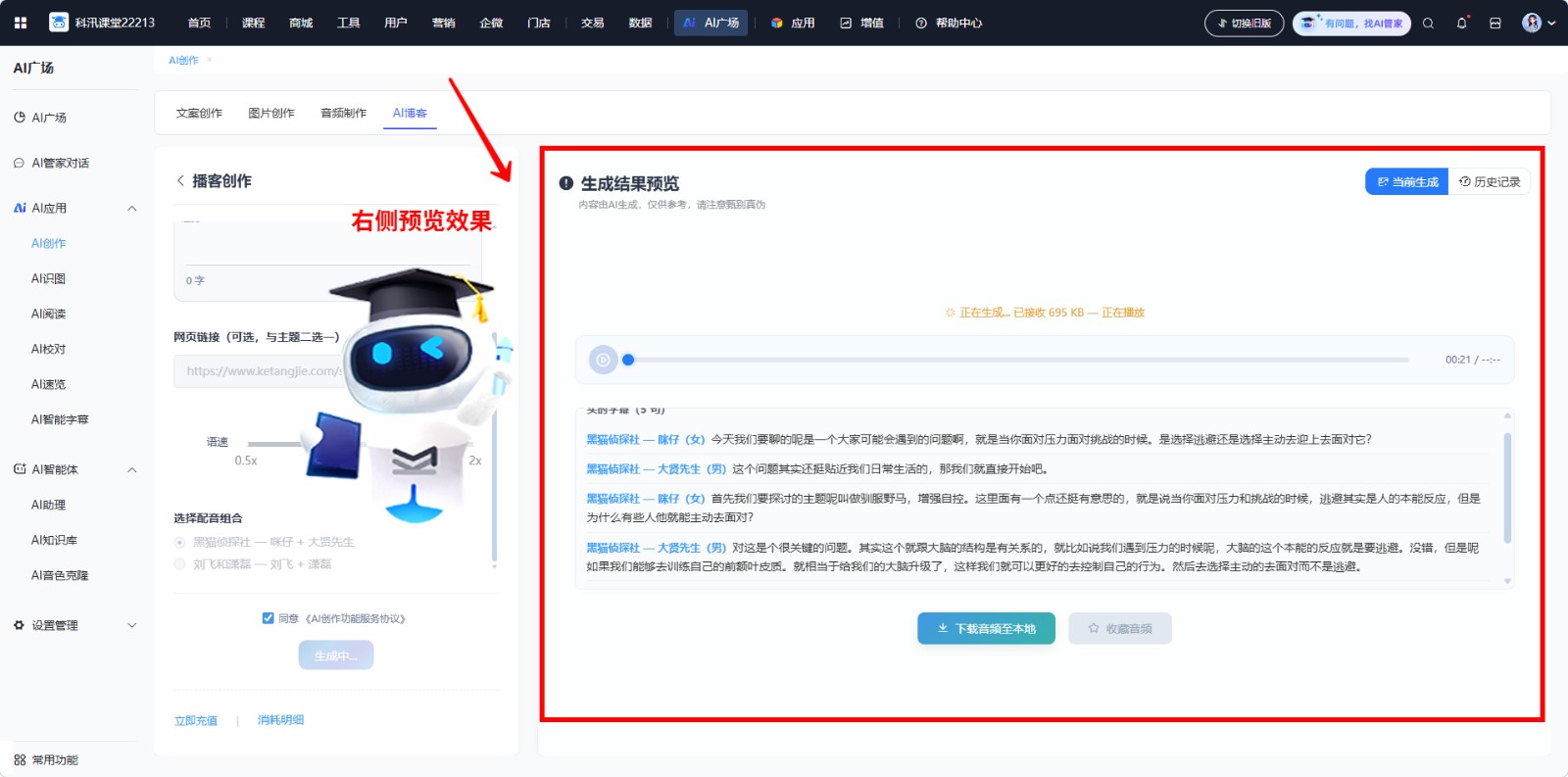Open AI速览 in the sidebar

tap(48, 384)
